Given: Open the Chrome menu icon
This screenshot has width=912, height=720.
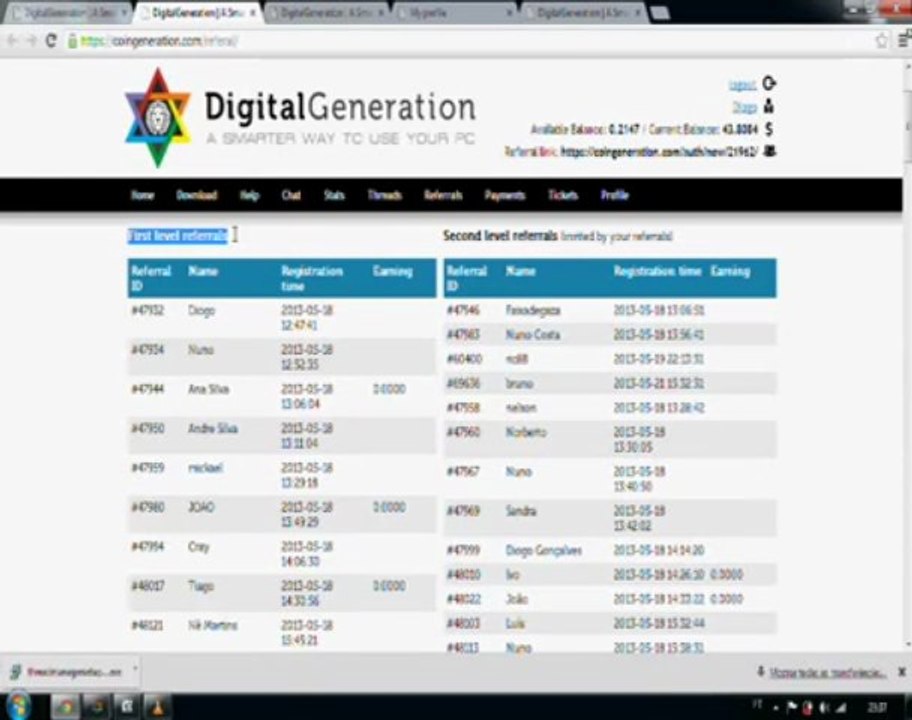Looking at the screenshot, I should click(x=904, y=40).
